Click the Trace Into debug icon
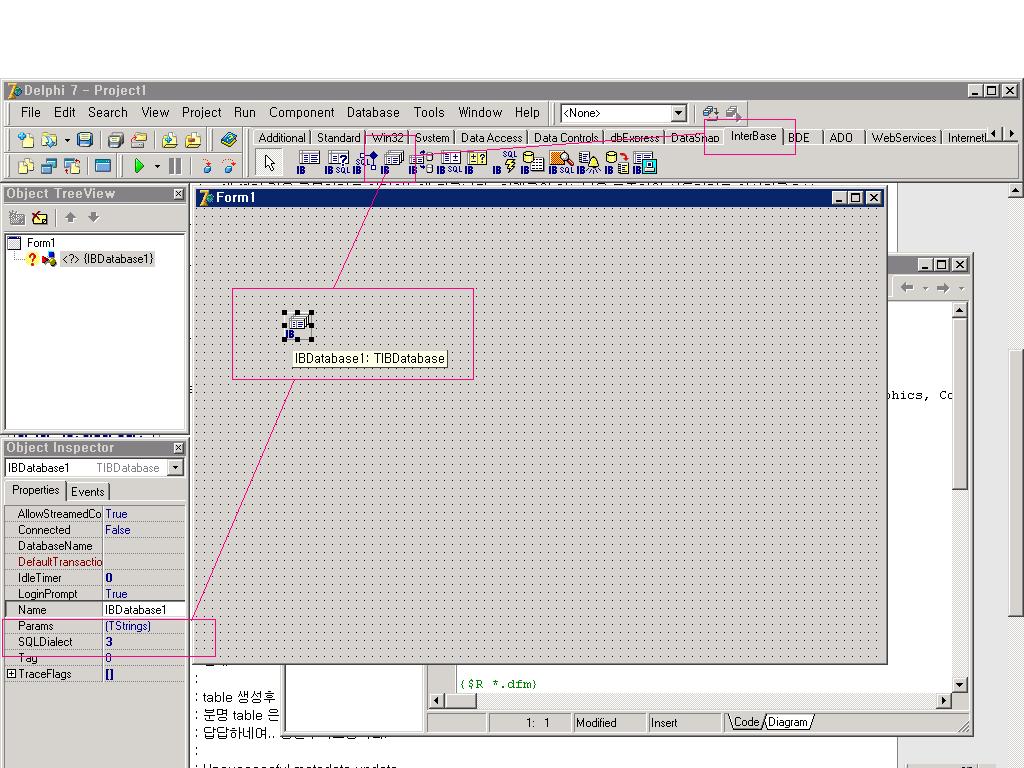The width and height of the screenshot is (1024, 768). [207, 166]
